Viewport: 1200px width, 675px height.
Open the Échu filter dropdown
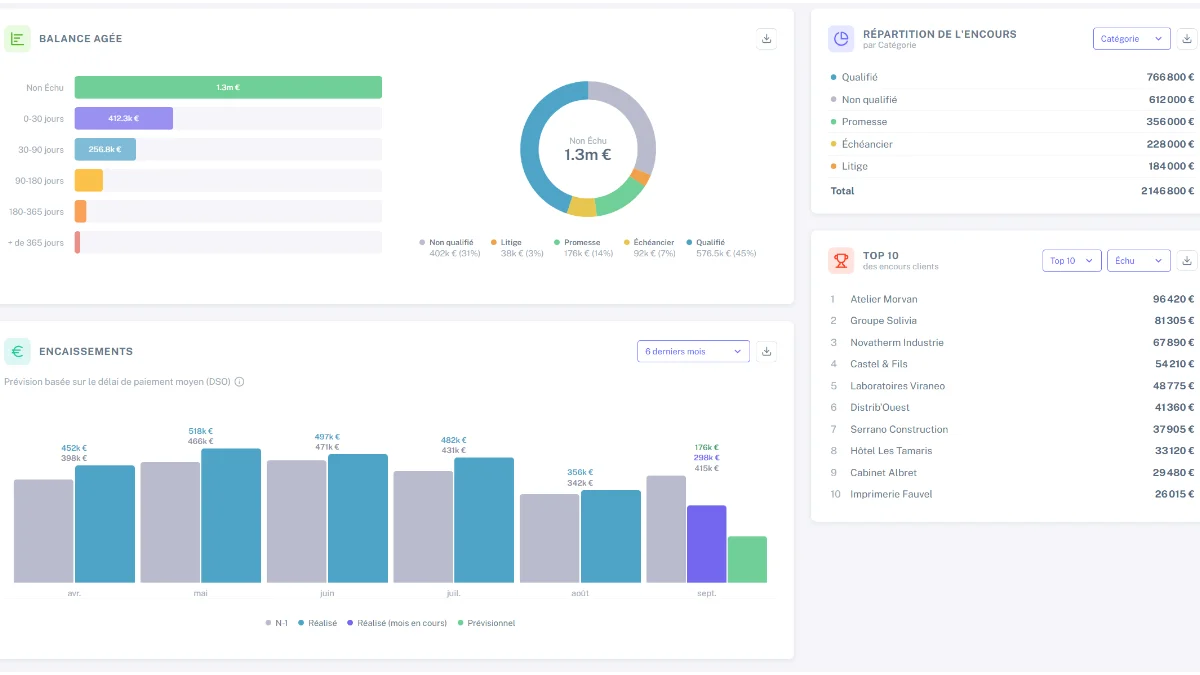(1138, 261)
